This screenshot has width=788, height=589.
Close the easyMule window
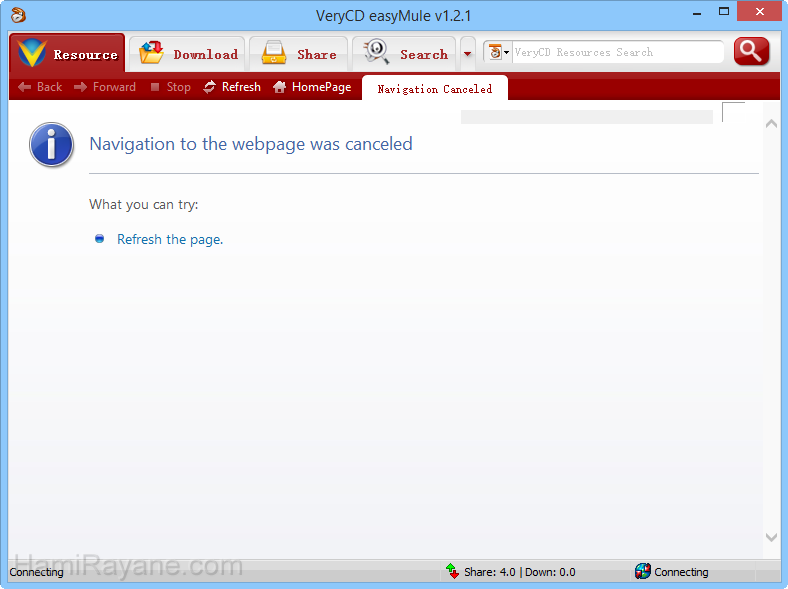[759, 12]
